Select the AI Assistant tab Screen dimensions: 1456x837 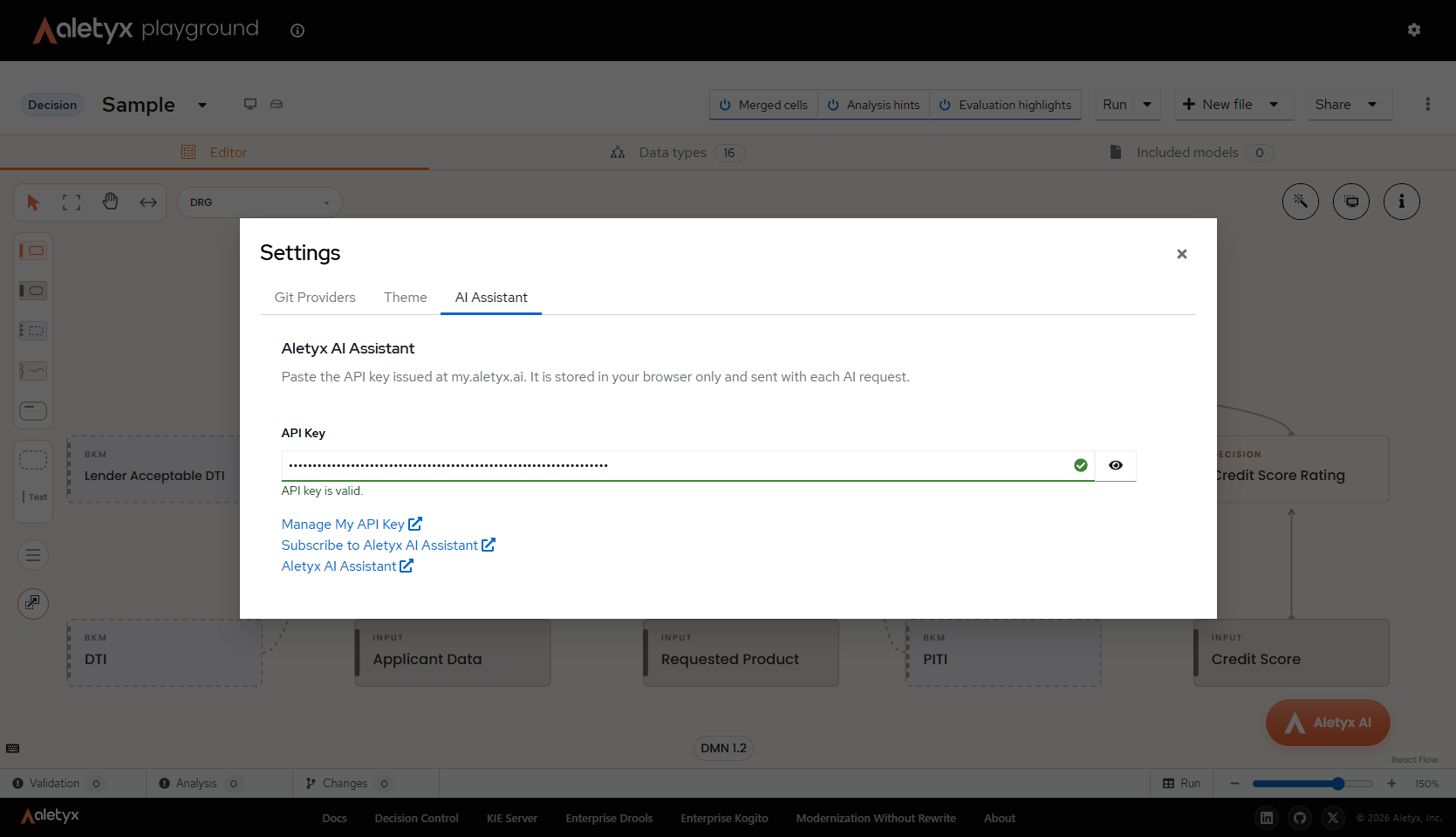click(x=491, y=298)
